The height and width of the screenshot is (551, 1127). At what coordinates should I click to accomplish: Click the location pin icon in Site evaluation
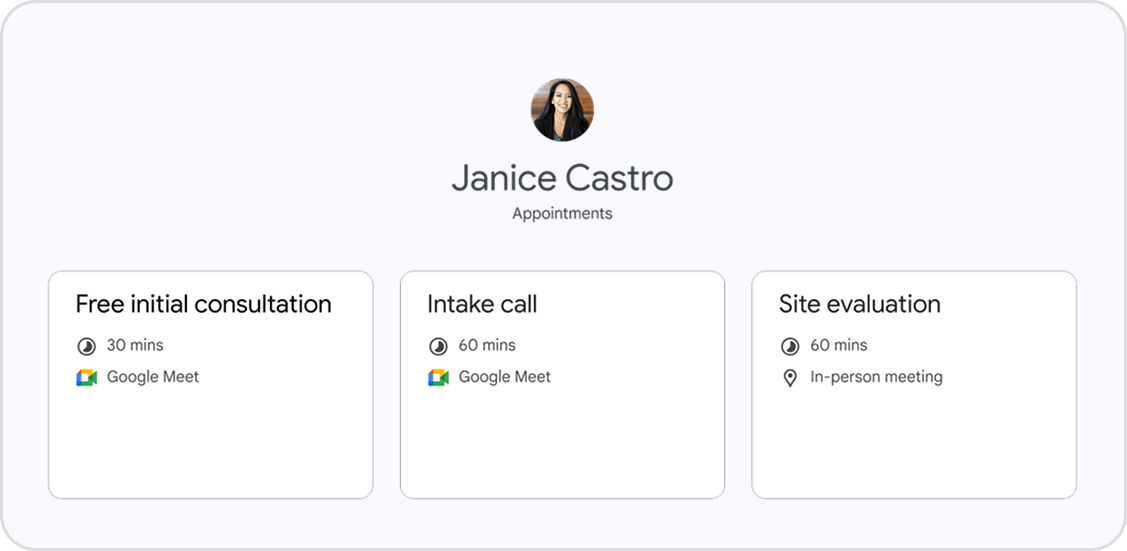click(x=790, y=378)
